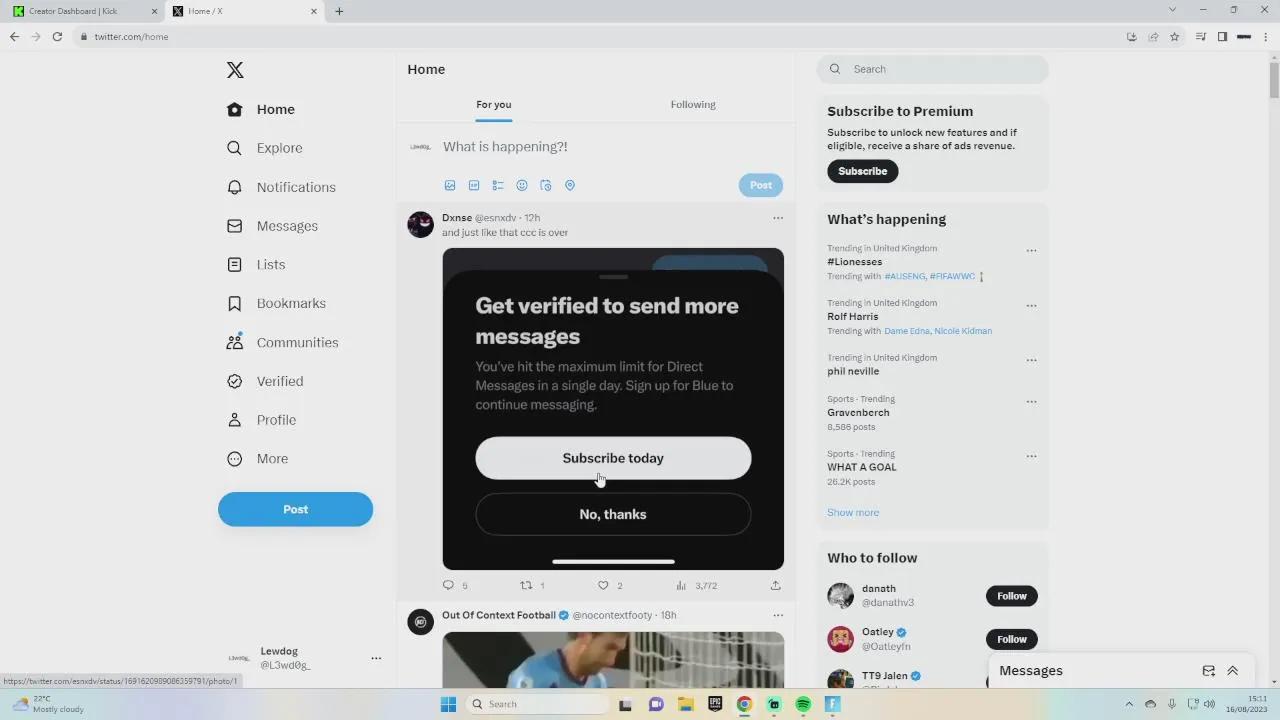Click the X logo in the sidebar
Screen dimensions: 1280x720
click(235, 70)
